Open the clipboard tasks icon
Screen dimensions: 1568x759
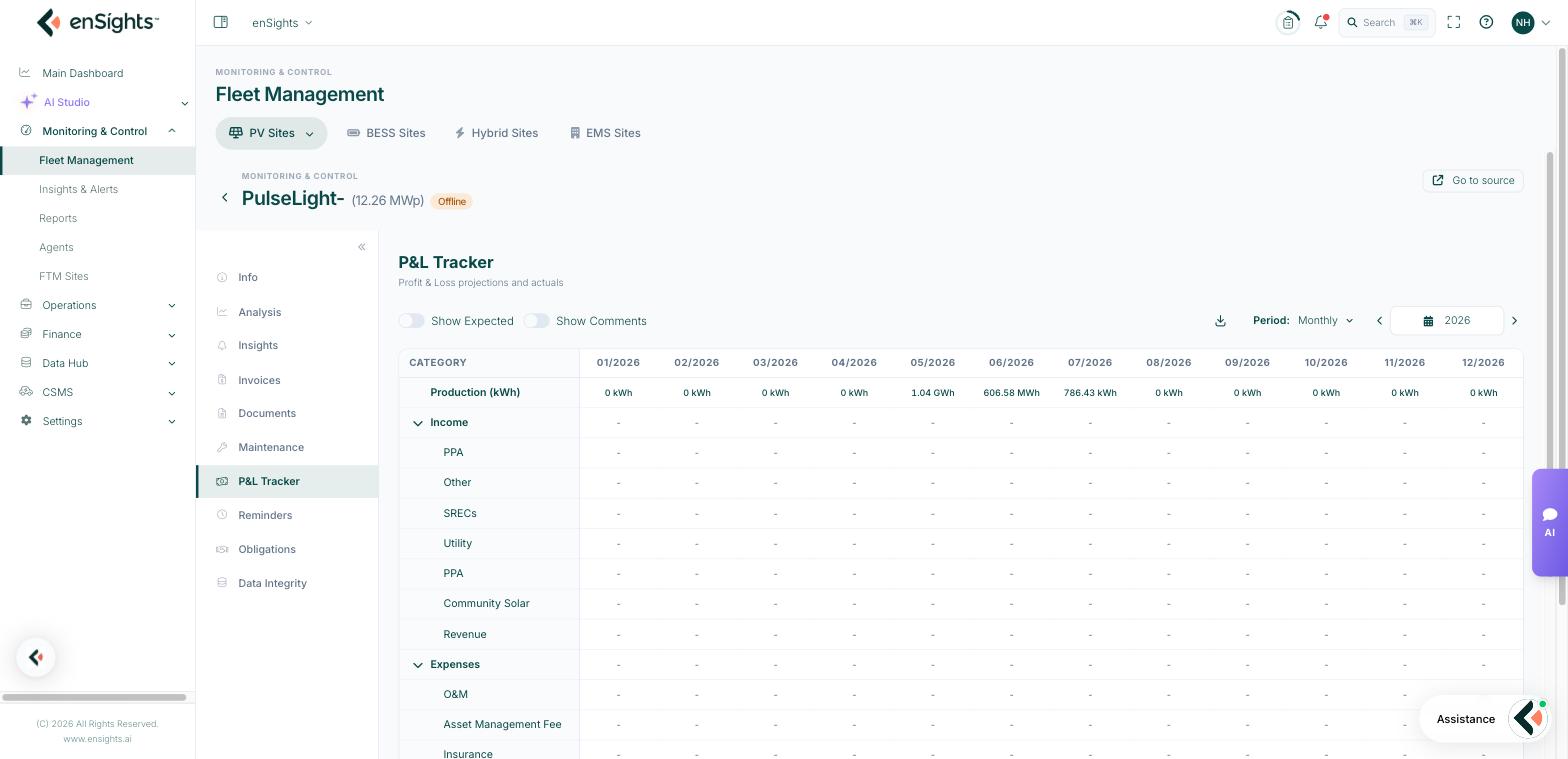[1288, 22]
